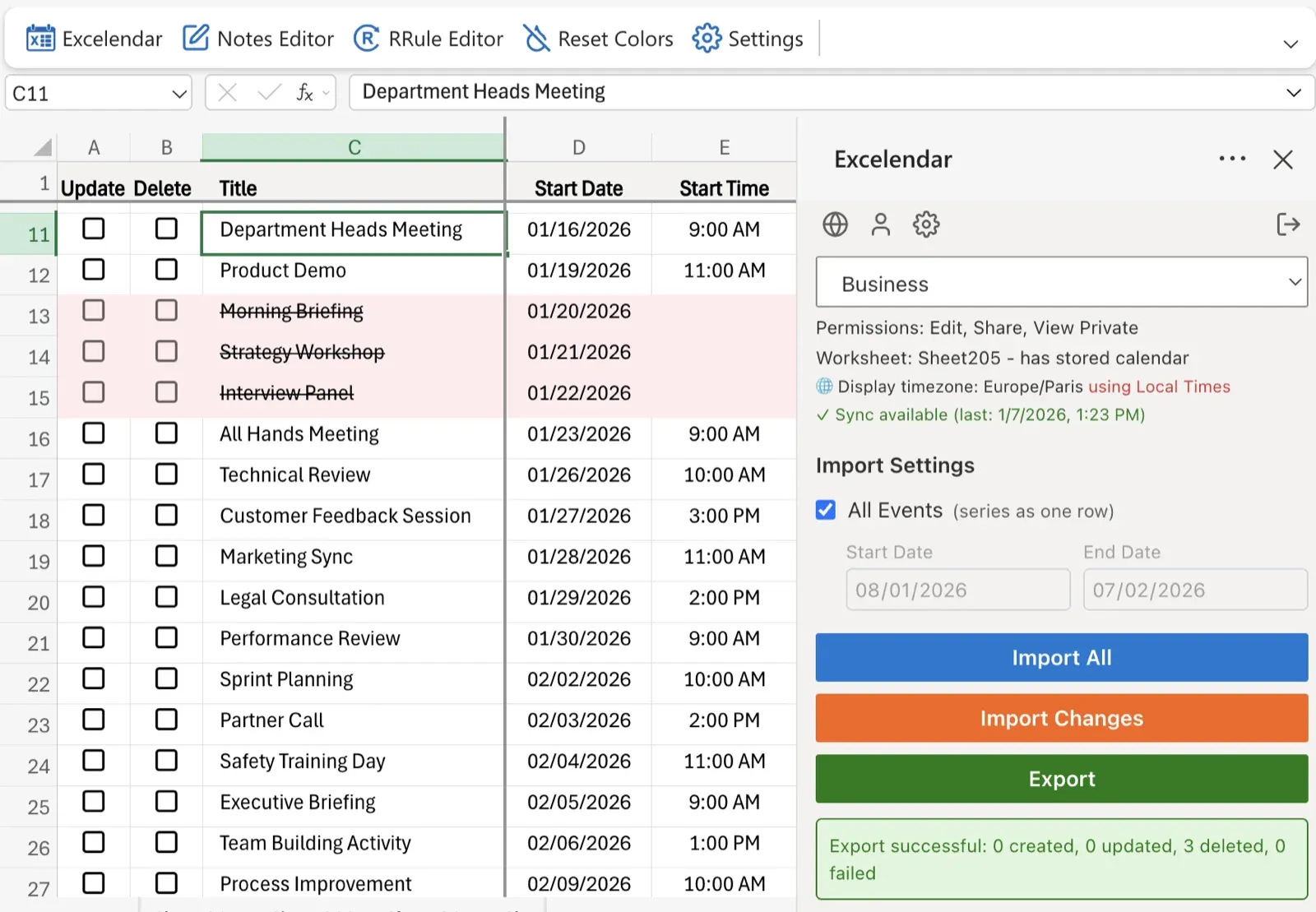The height and width of the screenshot is (912, 1316).
Task: Open the Notes Editor tool
Action: click(257, 39)
